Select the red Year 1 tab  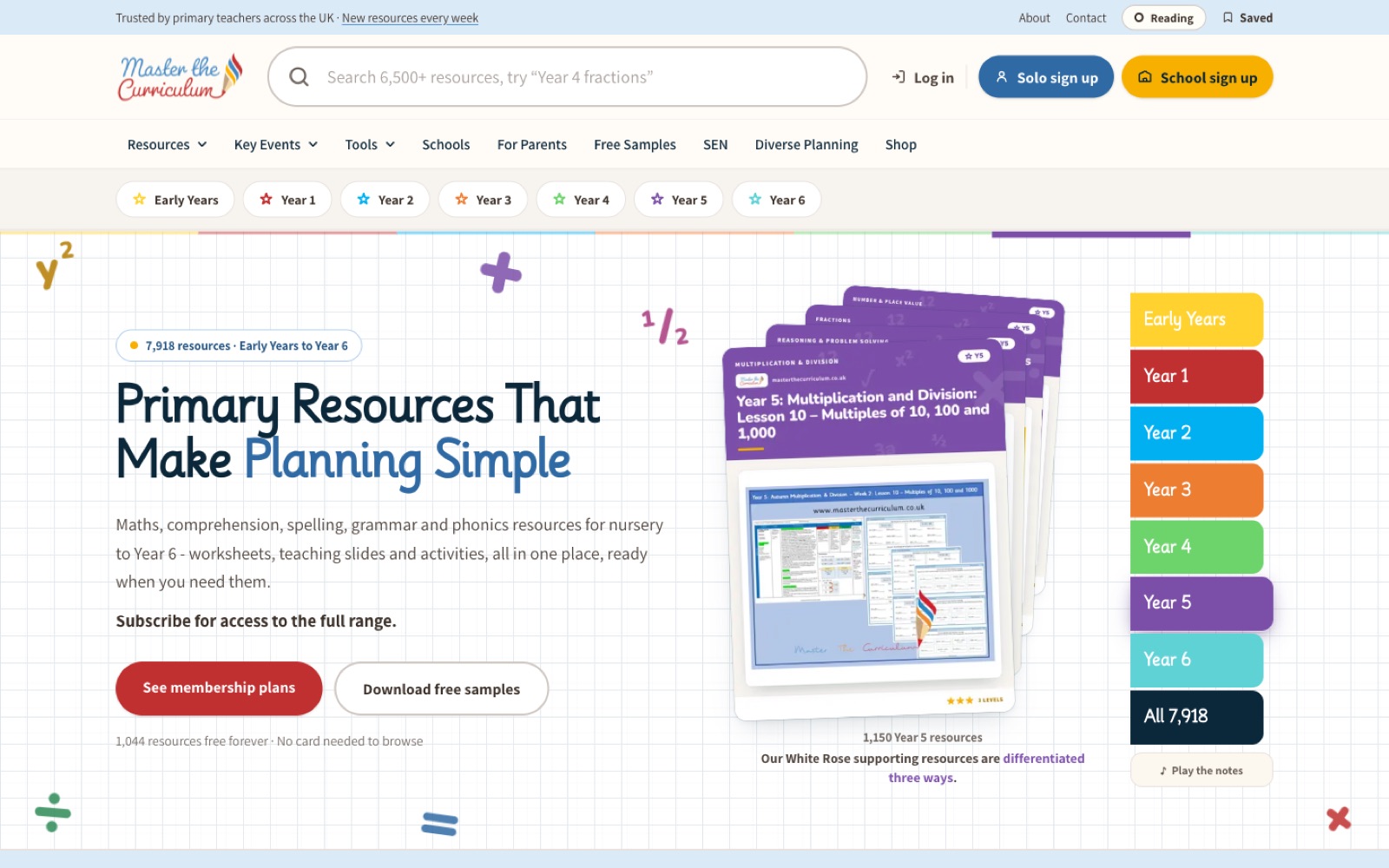coord(1196,376)
